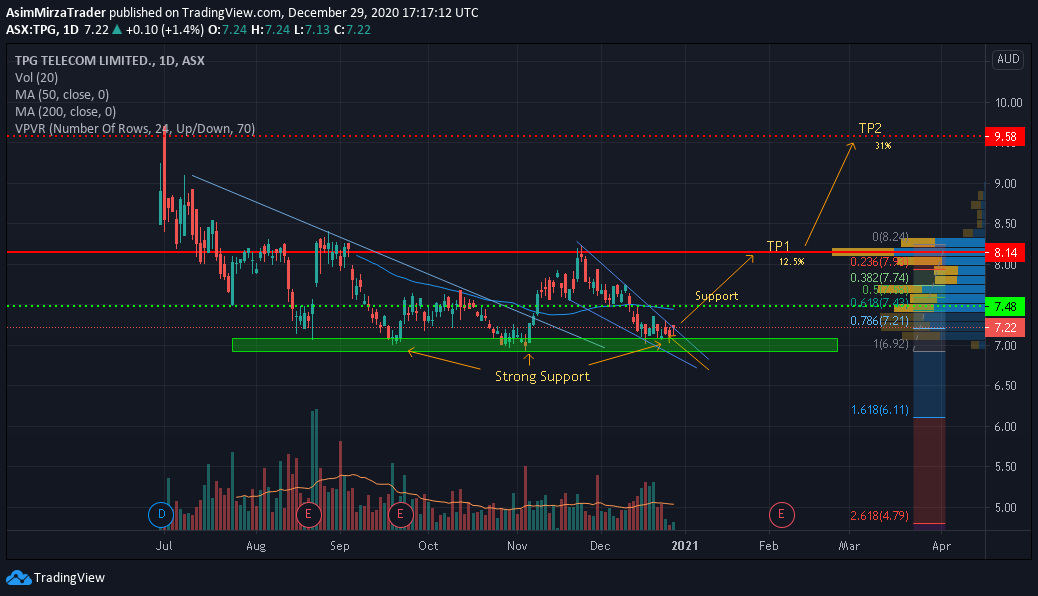Image resolution: width=1038 pixels, height=596 pixels.
Task: Click the 5.00 price axis label
Action: pos(1006,508)
